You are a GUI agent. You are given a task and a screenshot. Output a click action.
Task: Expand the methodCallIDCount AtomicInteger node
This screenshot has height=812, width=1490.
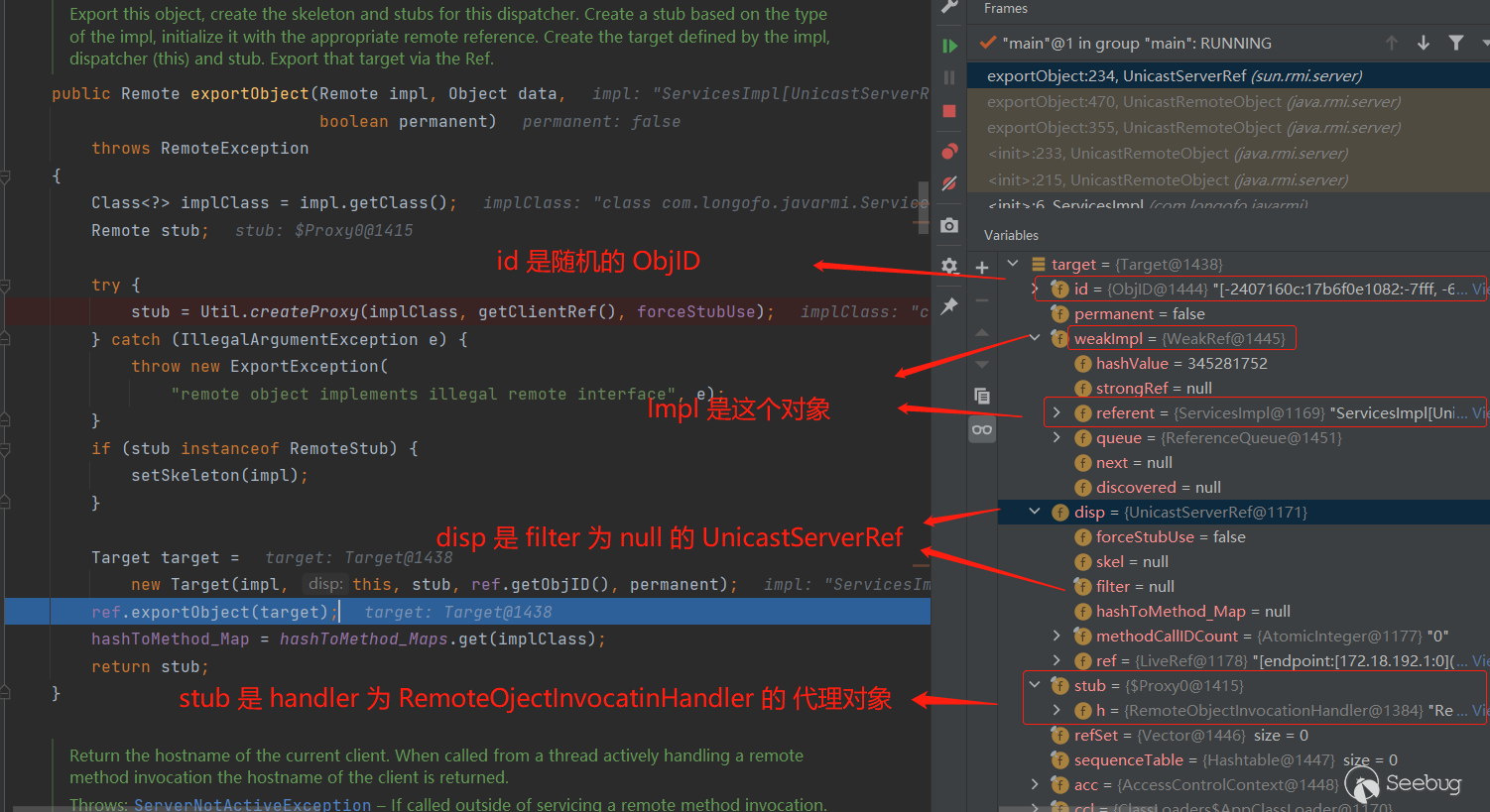click(1056, 636)
